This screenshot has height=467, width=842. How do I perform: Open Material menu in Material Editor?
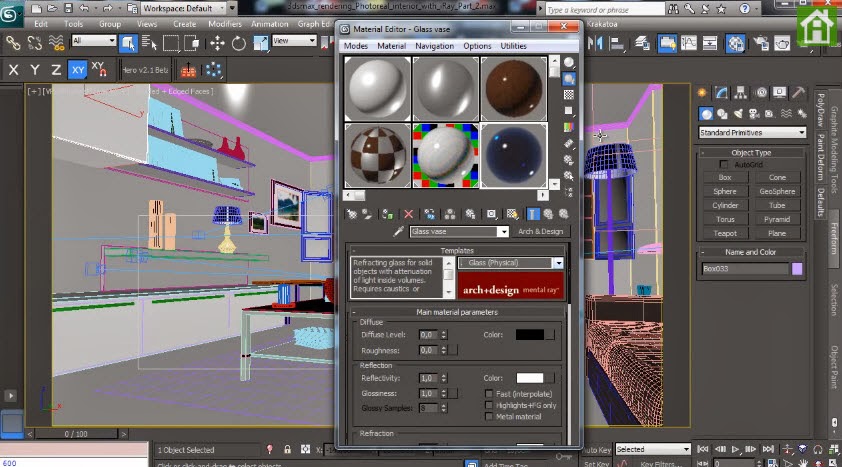pos(391,46)
